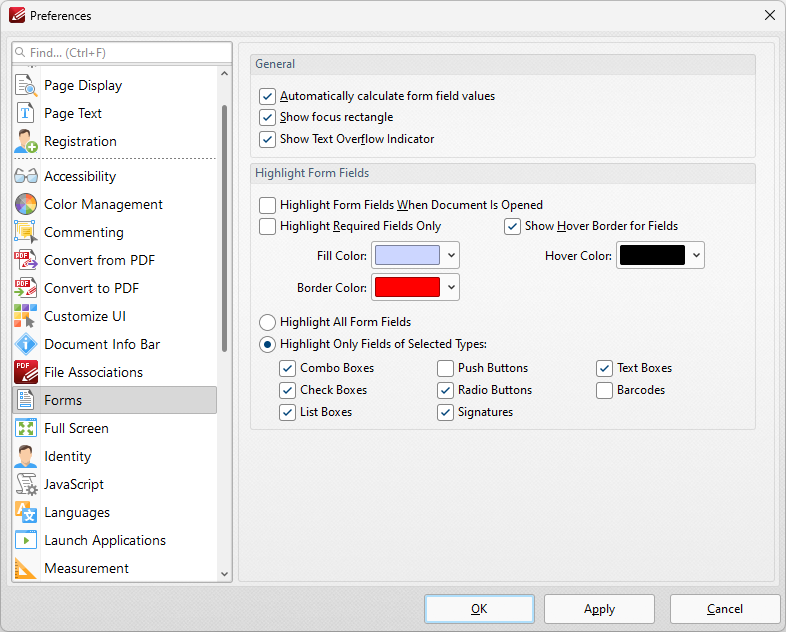Image resolution: width=786 pixels, height=632 pixels.
Task: Check the Push Buttons checkbox
Action: 445,368
